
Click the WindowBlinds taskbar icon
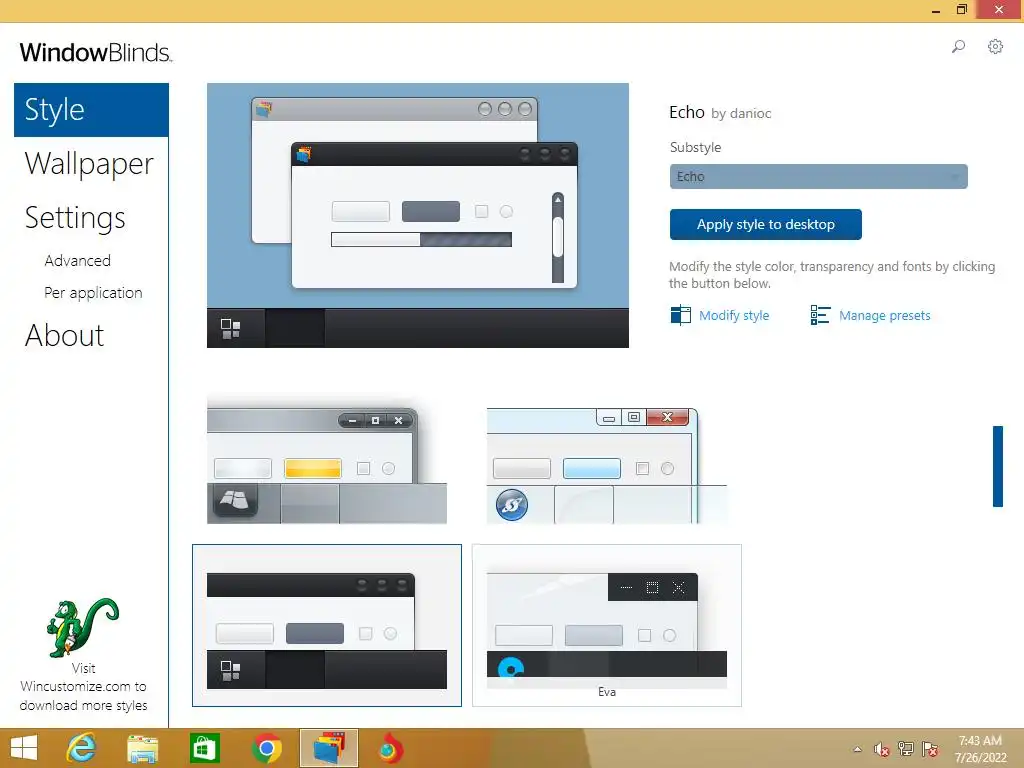click(x=329, y=748)
